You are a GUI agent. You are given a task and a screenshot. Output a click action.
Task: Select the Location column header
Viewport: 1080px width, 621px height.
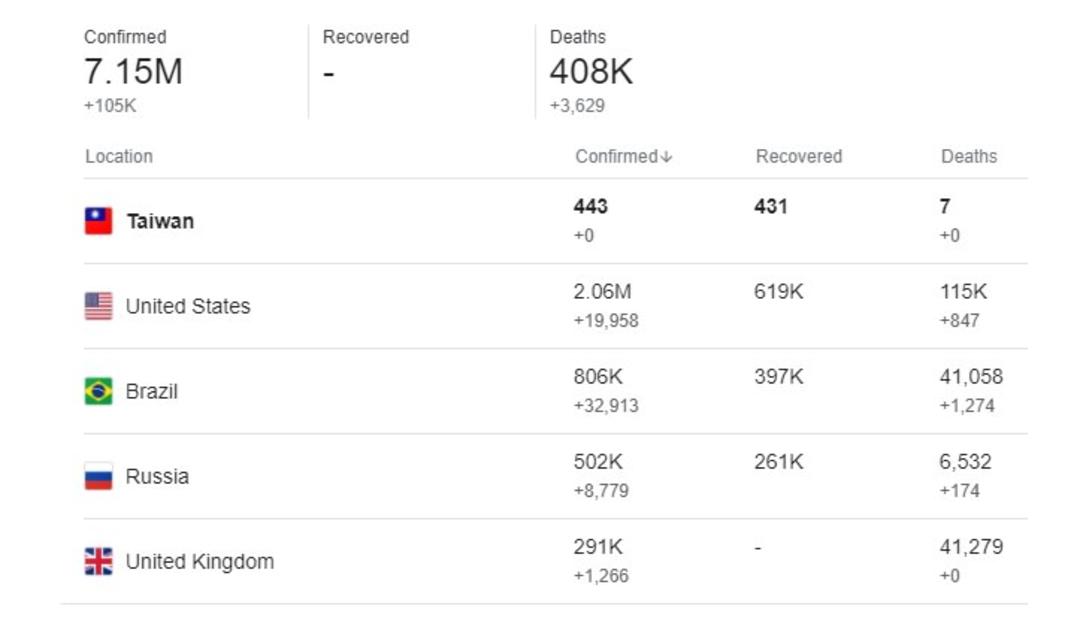(x=119, y=156)
